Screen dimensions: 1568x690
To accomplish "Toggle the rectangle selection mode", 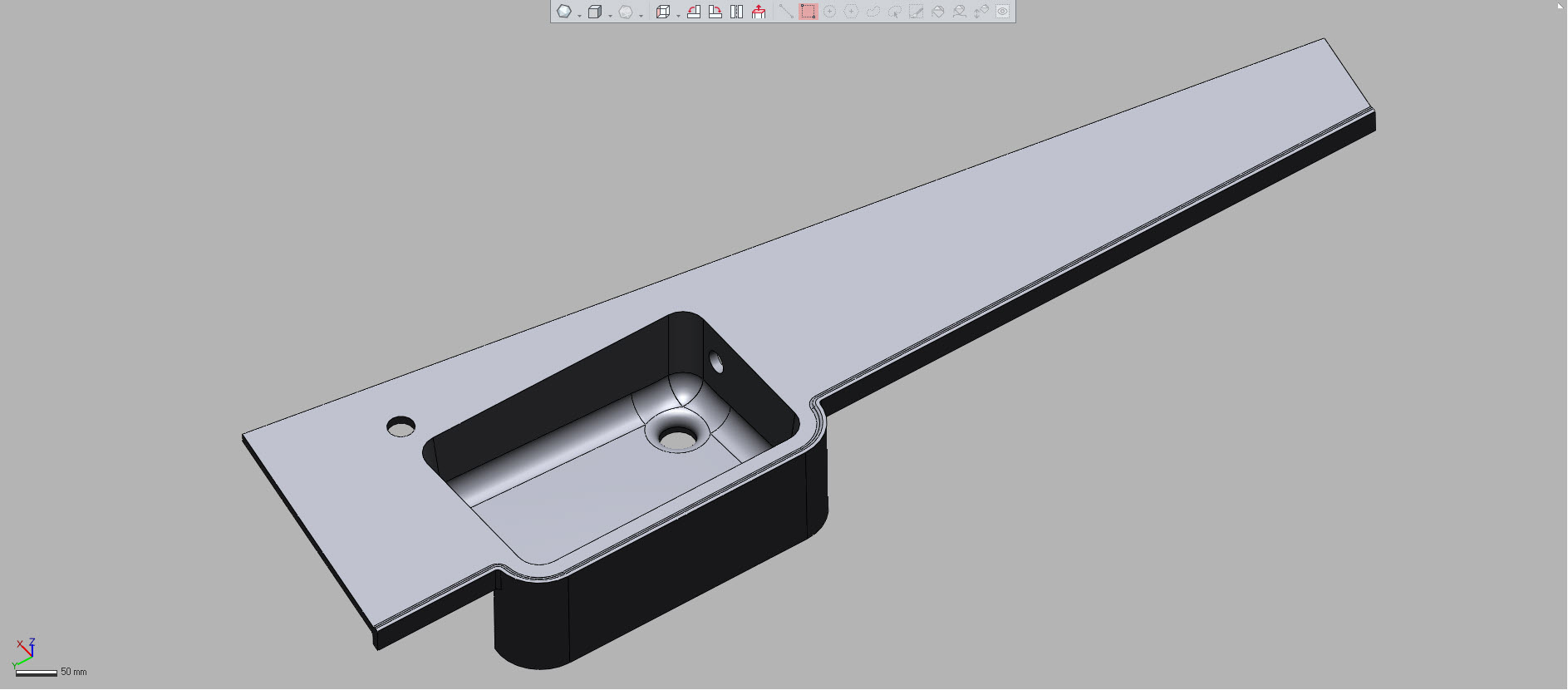I will tap(809, 12).
